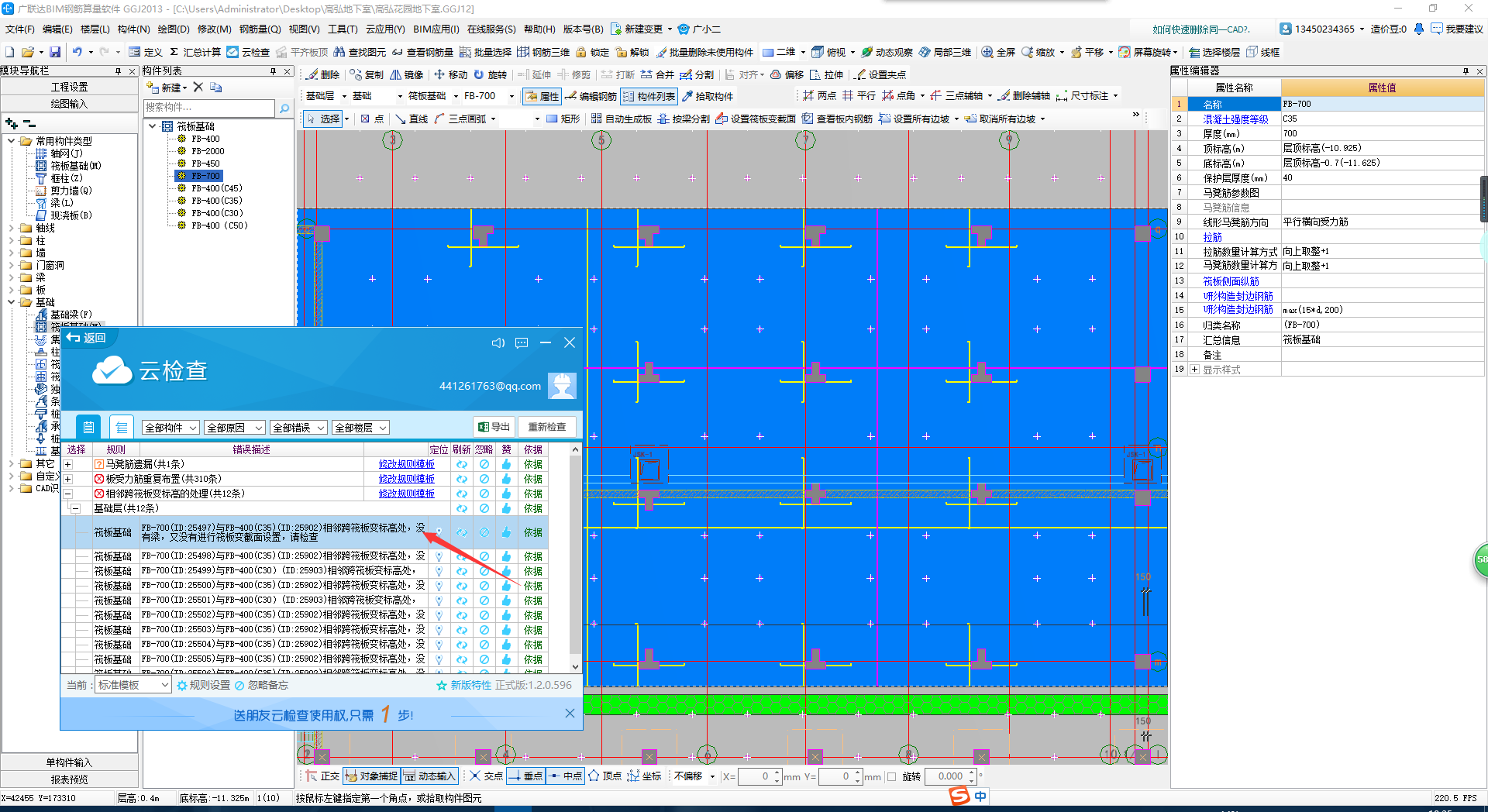Collapse the 相邻跨筏板变标高的处理 group
Screen dimensions: 1488x812
tap(68, 494)
